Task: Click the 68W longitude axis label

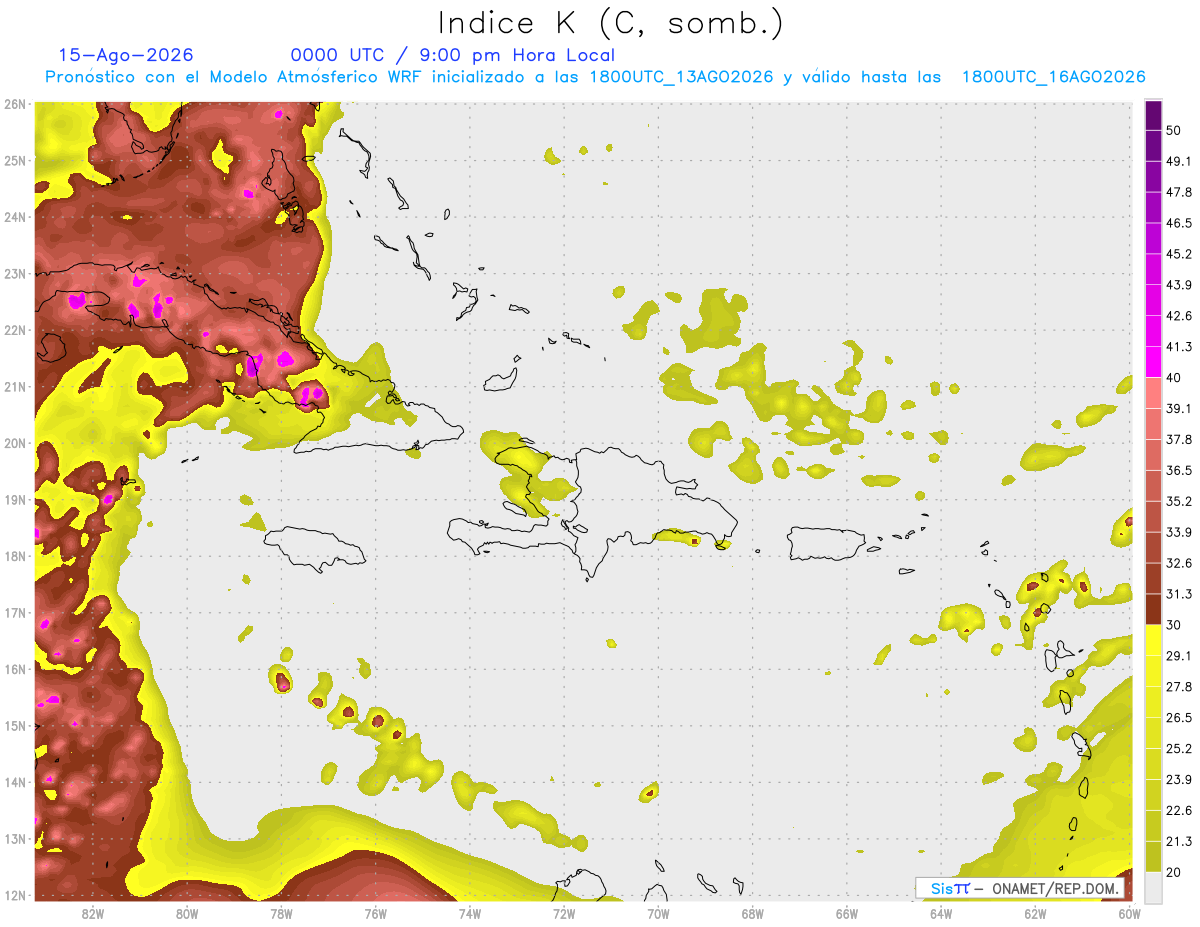Action: tap(752, 913)
